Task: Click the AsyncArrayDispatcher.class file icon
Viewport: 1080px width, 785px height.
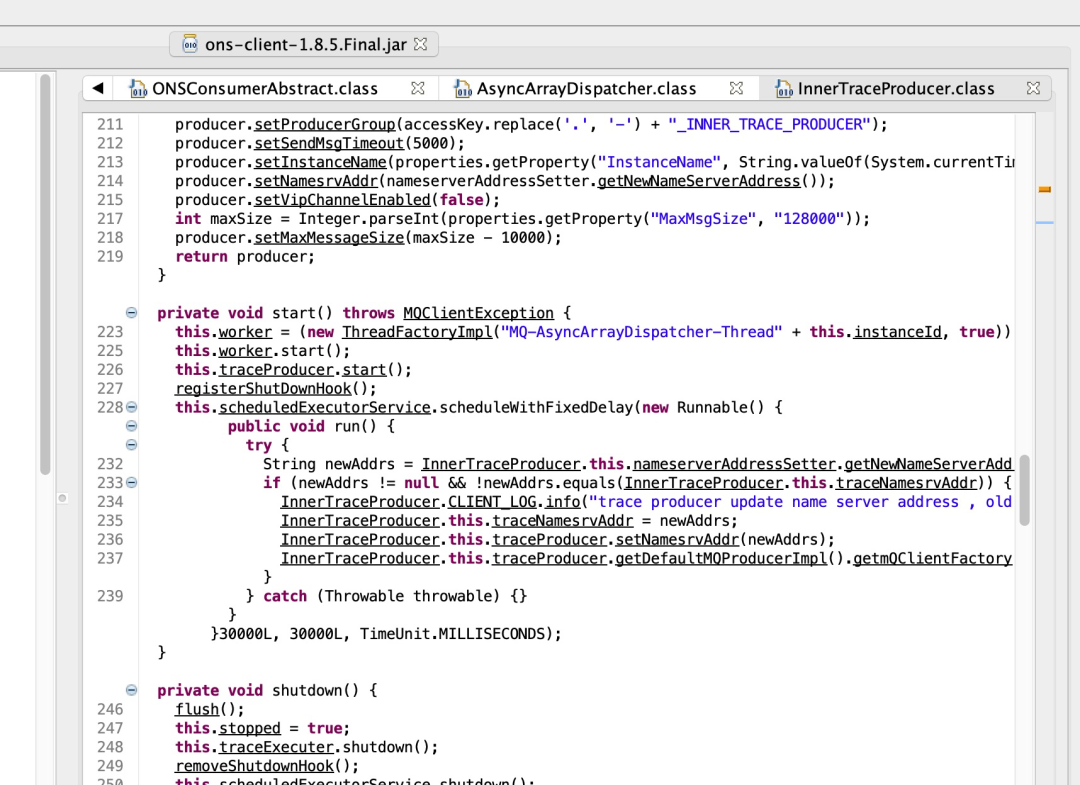Action: click(462, 88)
